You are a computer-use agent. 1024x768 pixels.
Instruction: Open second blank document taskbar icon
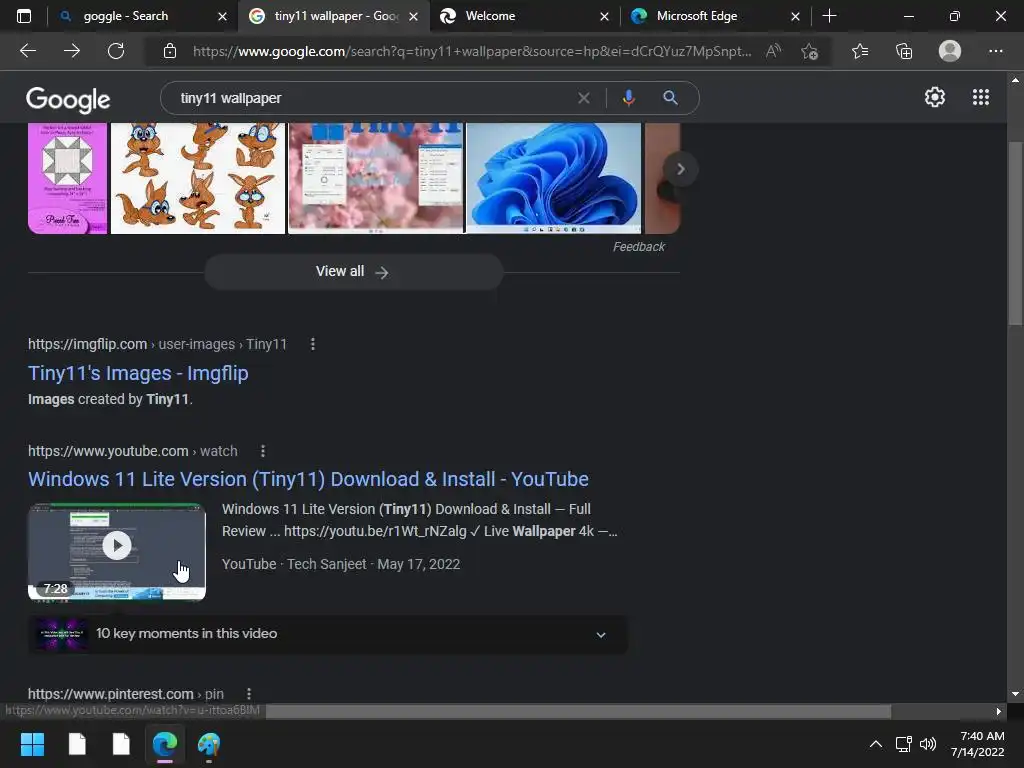click(121, 744)
